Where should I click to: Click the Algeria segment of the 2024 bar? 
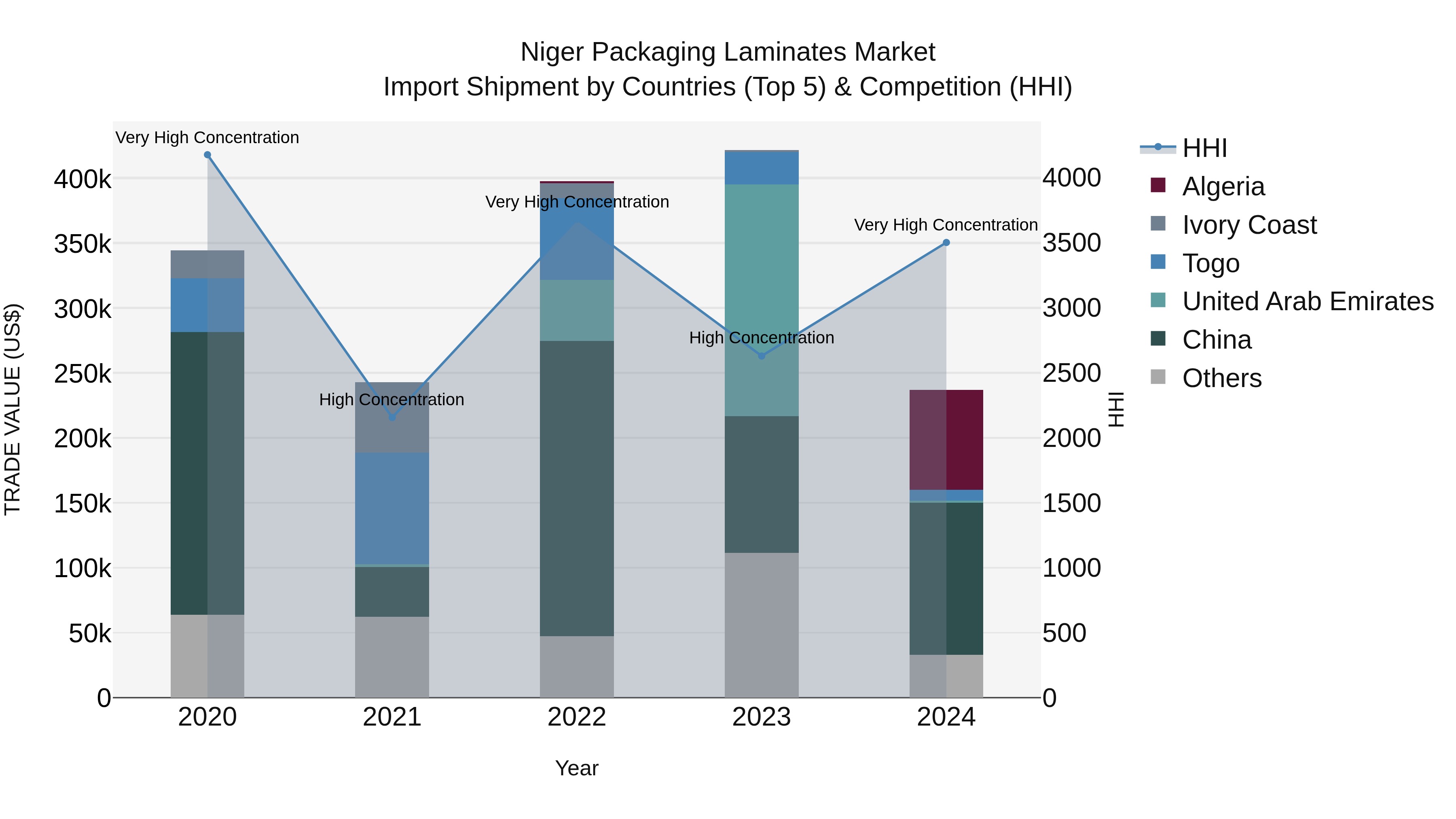pyautogui.click(x=946, y=440)
